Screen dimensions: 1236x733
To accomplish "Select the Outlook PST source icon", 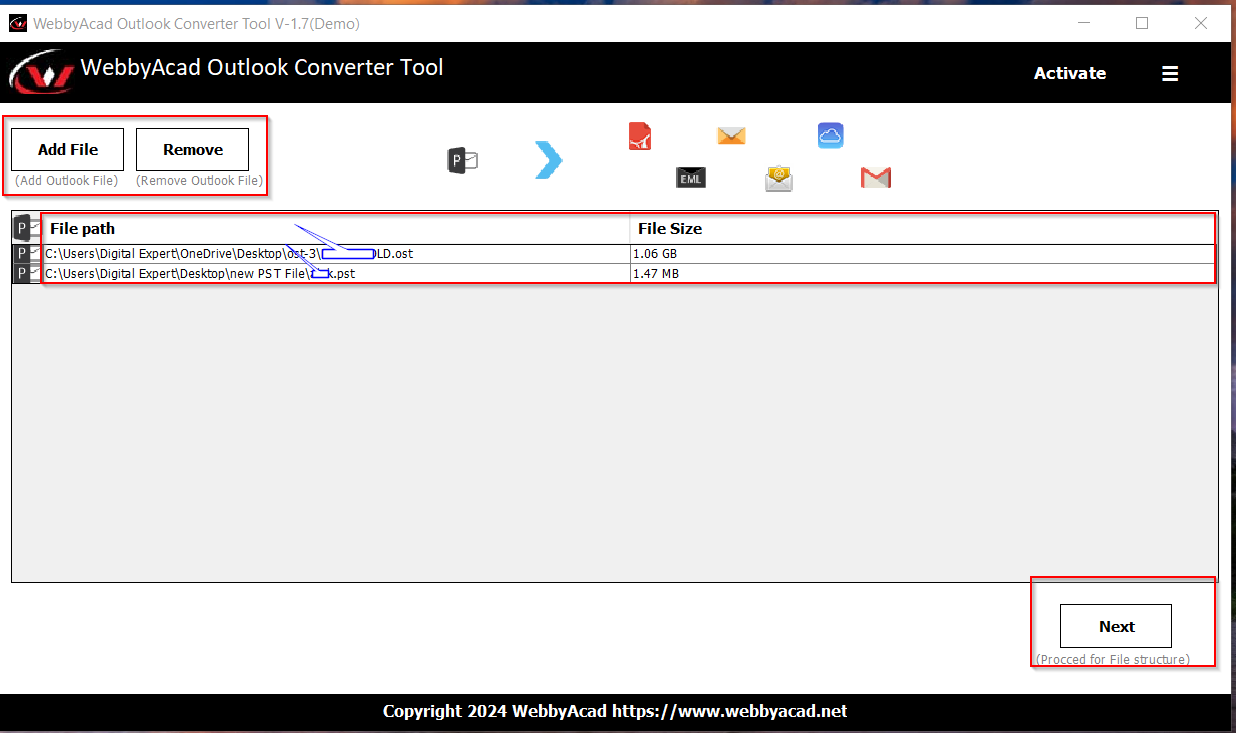I will (461, 160).
